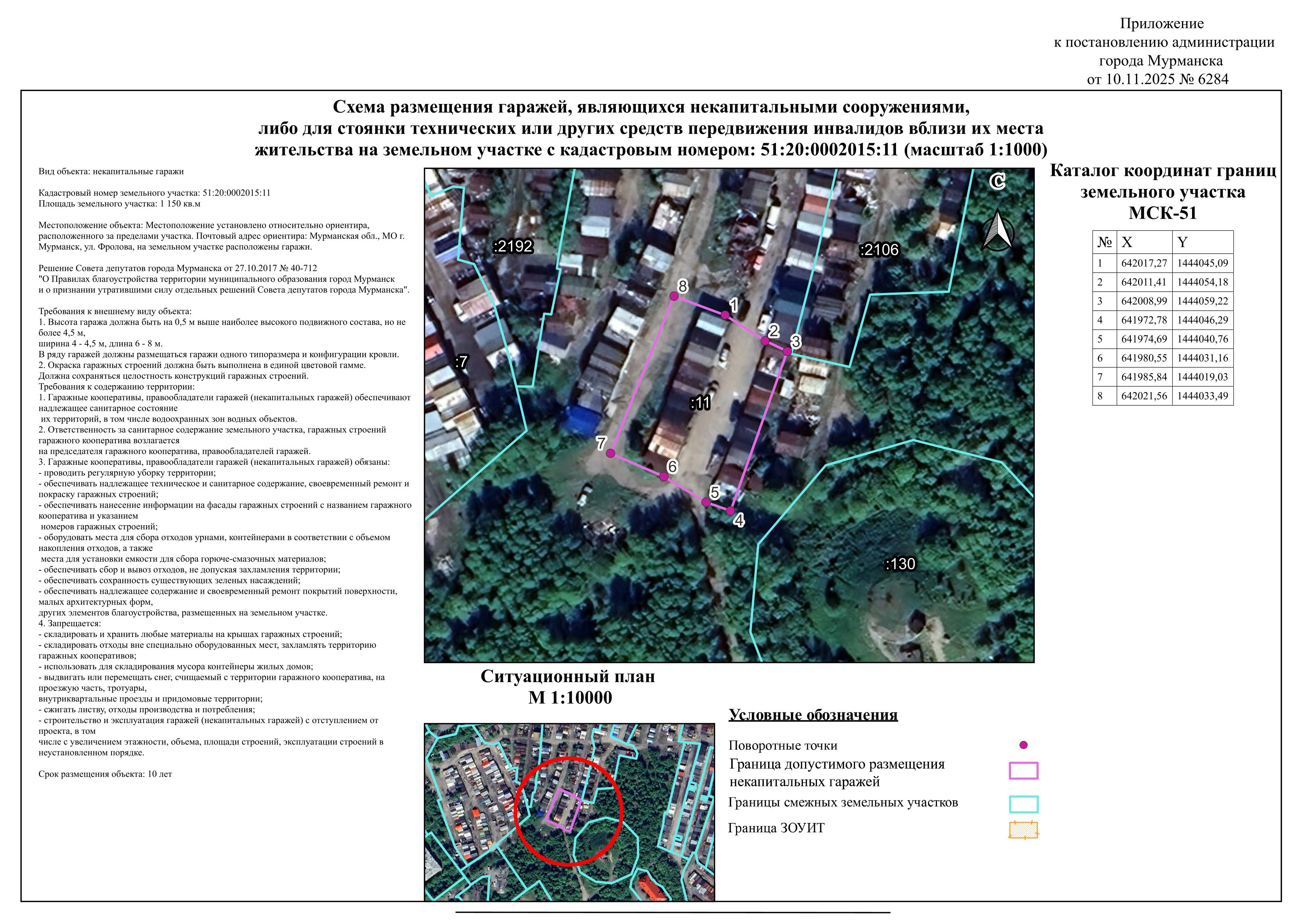Viewport: 1308px width, 924px height.
Task: Click the magenta rectangle legend swatch
Action: (x=1023, y=771)
